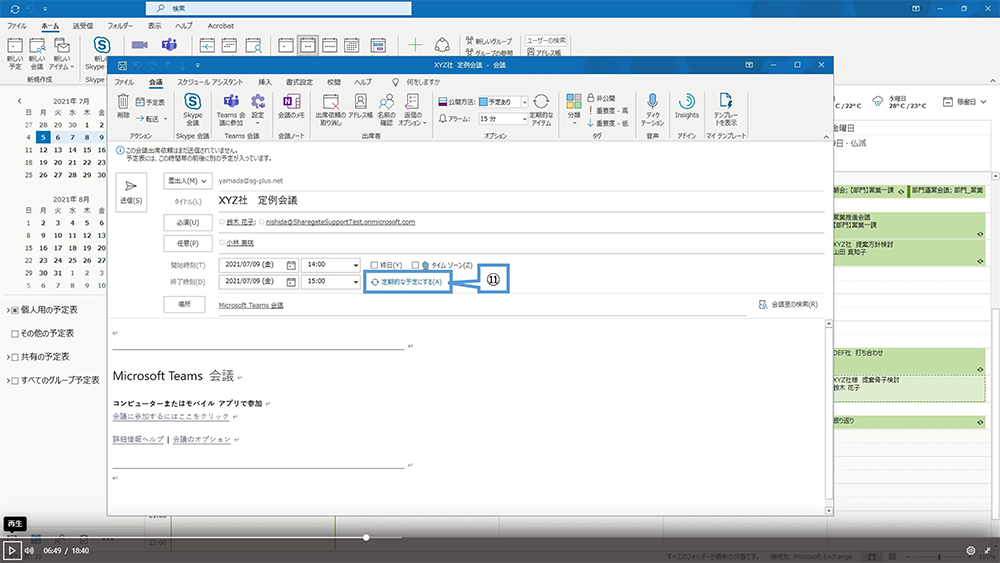Open the Insights add-in icon
This screenshot has width=1000, height=563.
coord(687,101)
